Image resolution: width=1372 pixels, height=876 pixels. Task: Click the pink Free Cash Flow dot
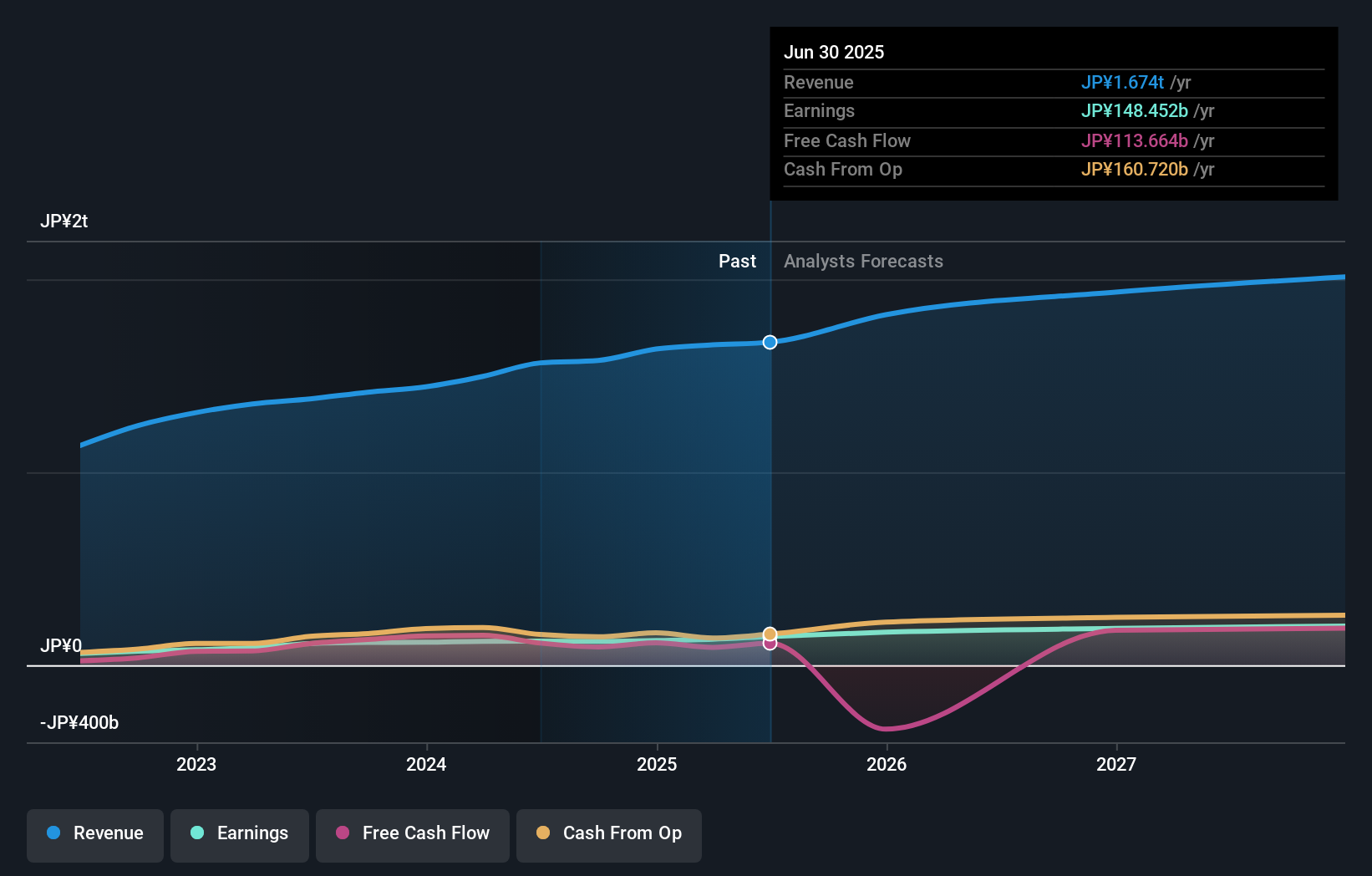point(343,833)
